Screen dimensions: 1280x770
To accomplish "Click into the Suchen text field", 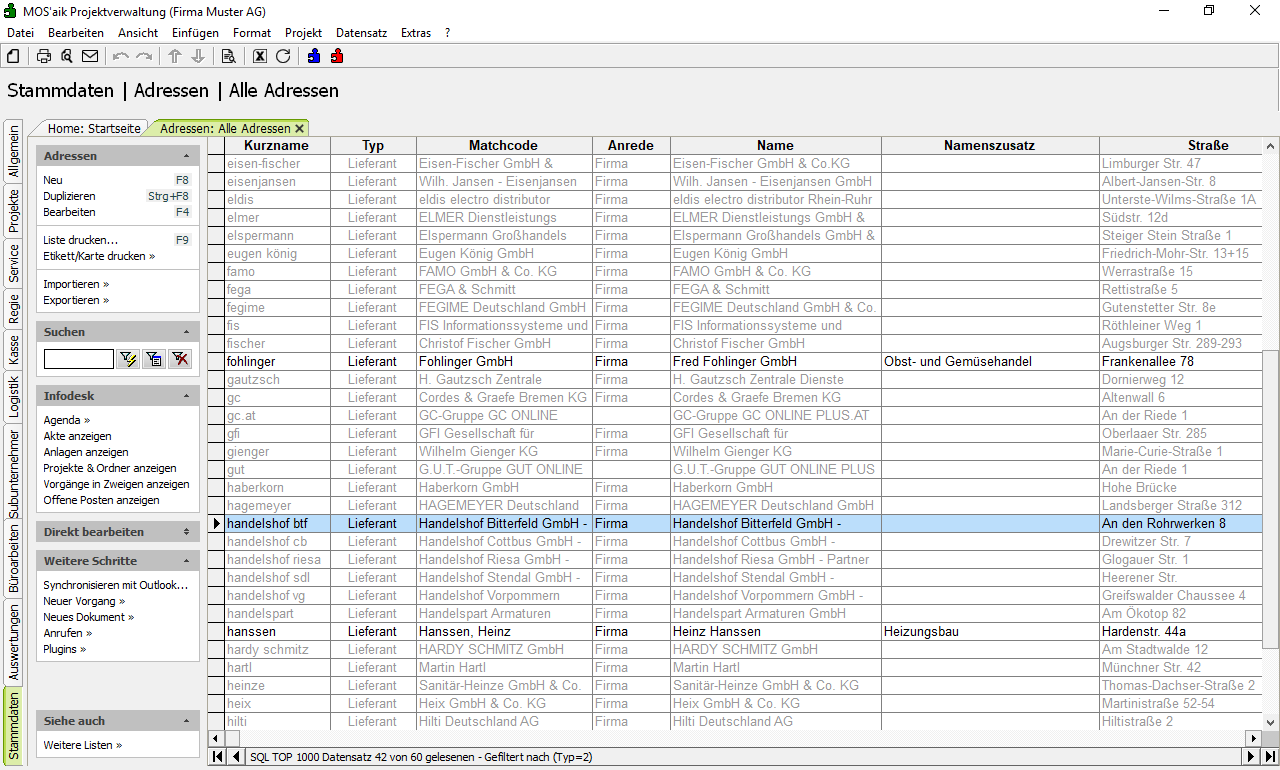I will [x=78, y=359].
